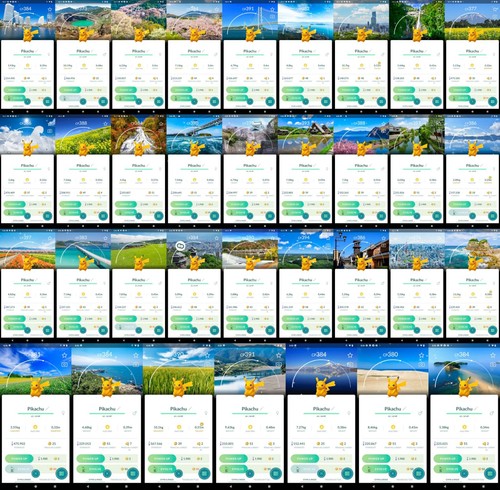The height and width of the screenshot is (490, 500).
Task: Edit Pikachu's name on the sandbar island screen
Action: coord(476,408)
